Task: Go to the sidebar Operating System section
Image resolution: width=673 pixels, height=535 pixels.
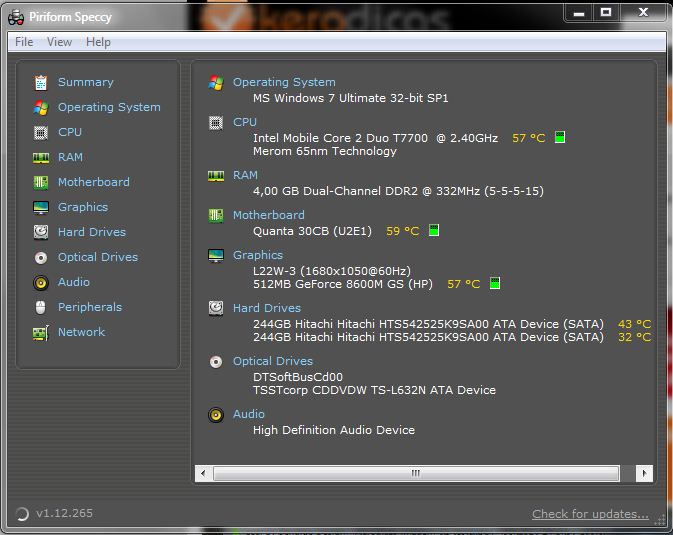Action: pos(109,107)
